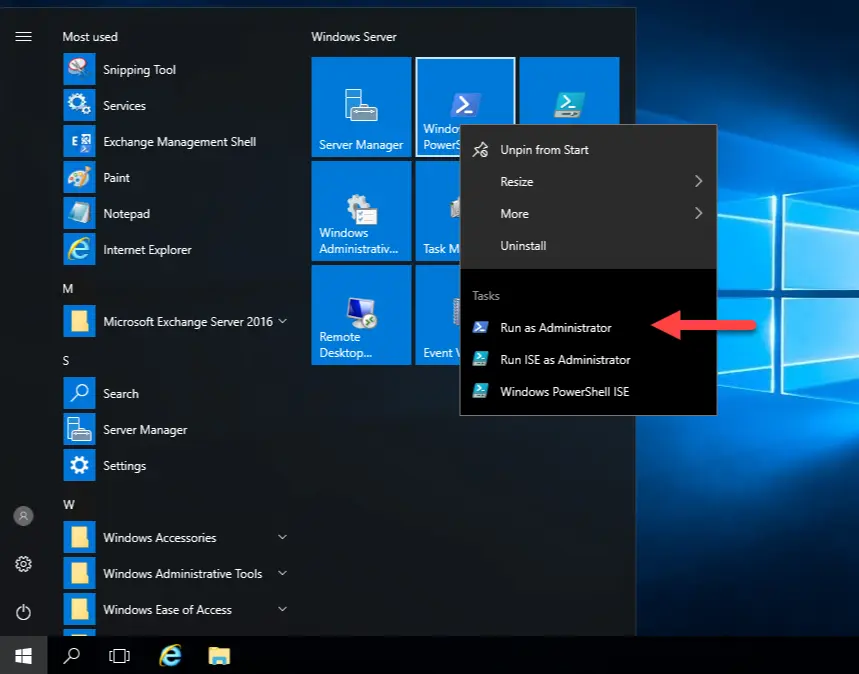Click the Power icon in Start sidebar
Image resolution: width=859 pixels, height=674 pixels.
pos(23,612)
